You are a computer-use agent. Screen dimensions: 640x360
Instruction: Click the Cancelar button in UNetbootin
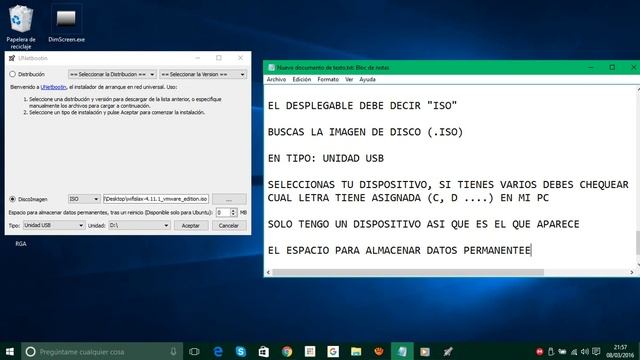coord(229,225)
